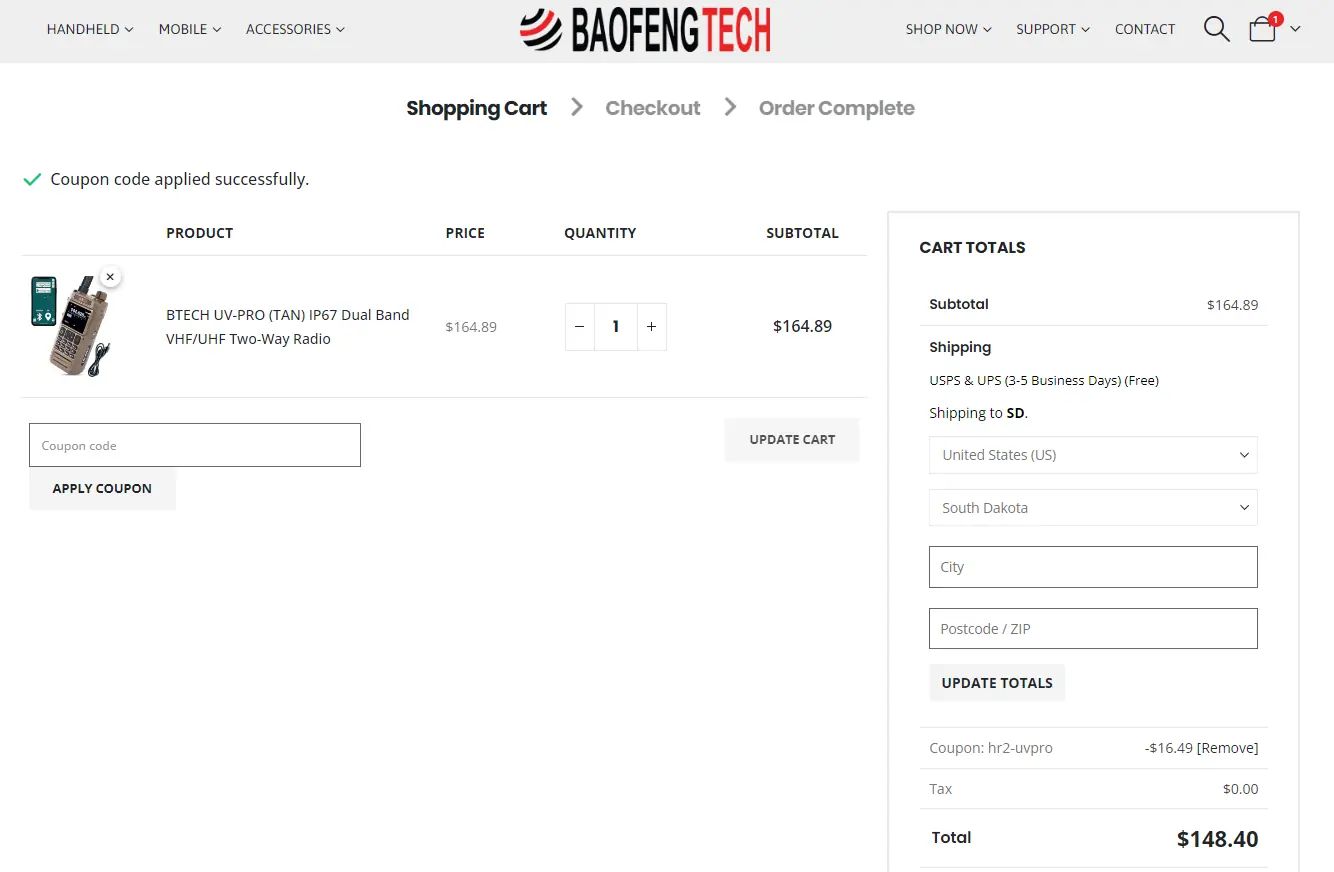Remove the hr2-uvpro coupon
Viewport: 1334px width, 872px height.
(1227, 748)
